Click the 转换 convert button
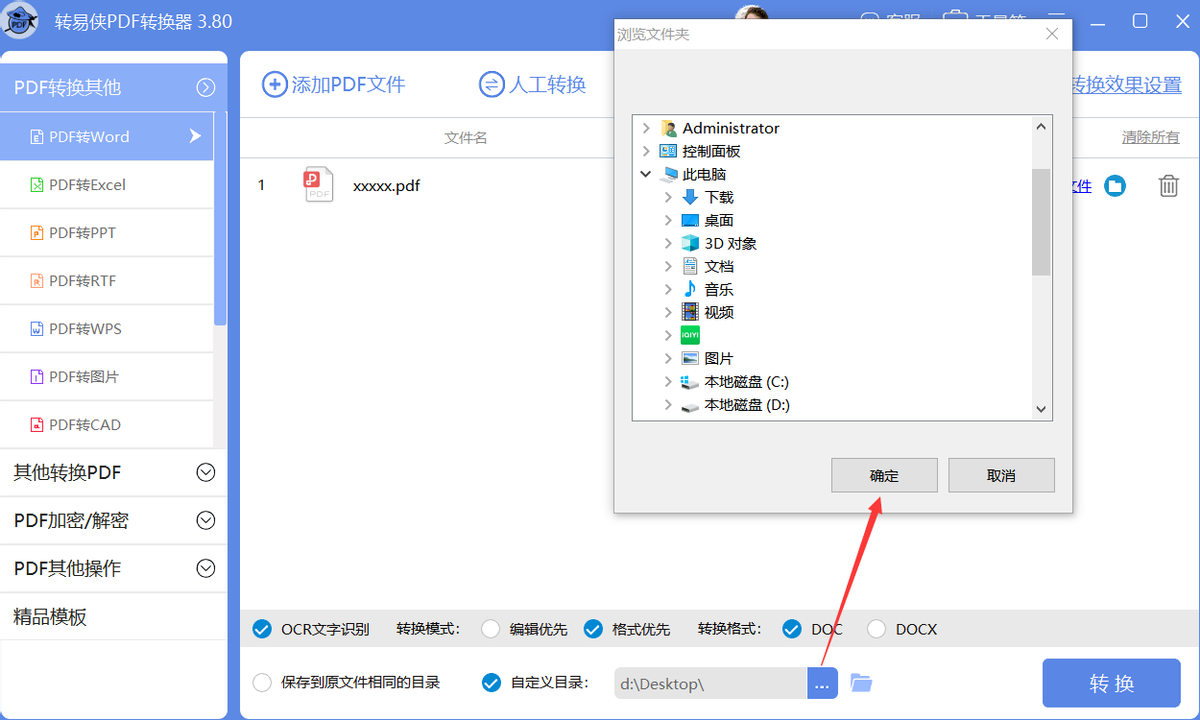1200x720 pixels. coord(1112,684)
